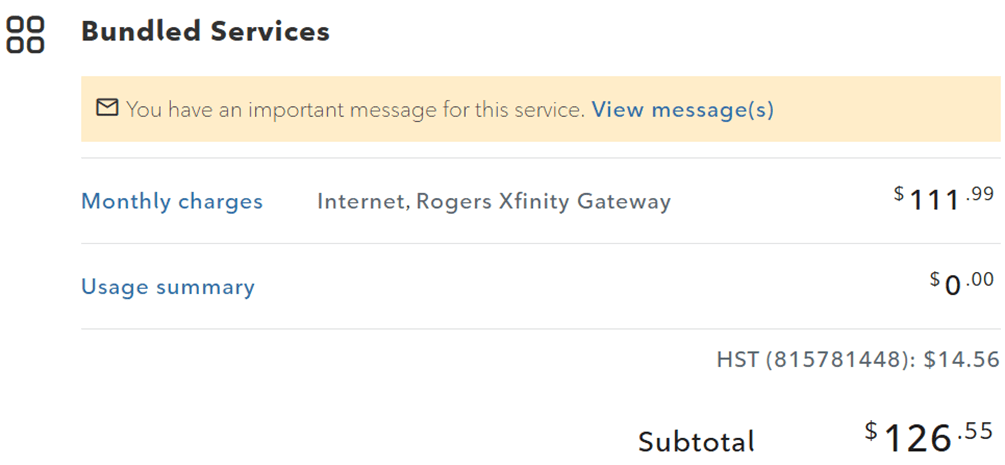Click the large 126 in the subtotal
Screen dimensions: 1005x465
point(918,438)
